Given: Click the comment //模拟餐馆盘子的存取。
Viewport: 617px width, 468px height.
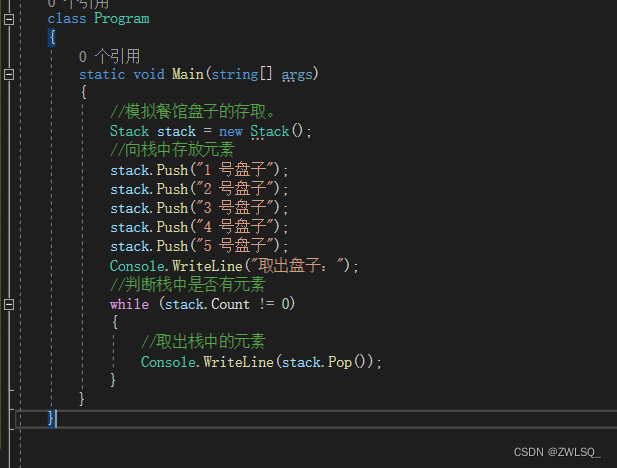Looking at the screenshot, I should pos(192,111).
